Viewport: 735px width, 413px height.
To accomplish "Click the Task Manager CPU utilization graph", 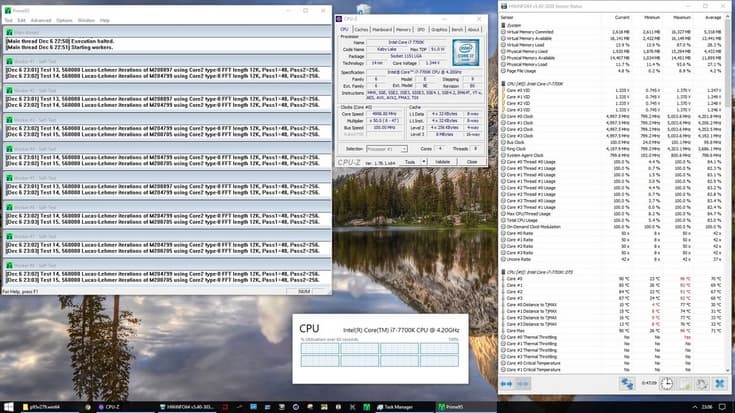I will [380, 354].
